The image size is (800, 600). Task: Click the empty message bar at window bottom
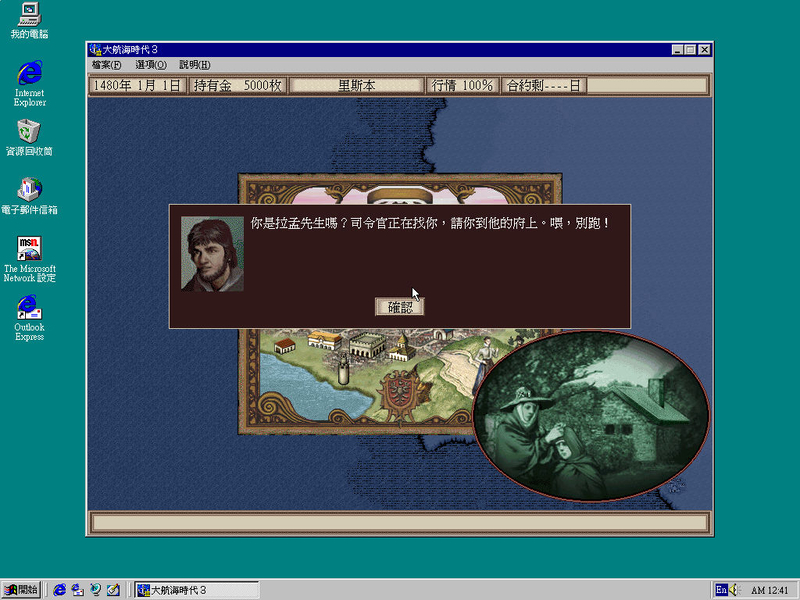399,523
